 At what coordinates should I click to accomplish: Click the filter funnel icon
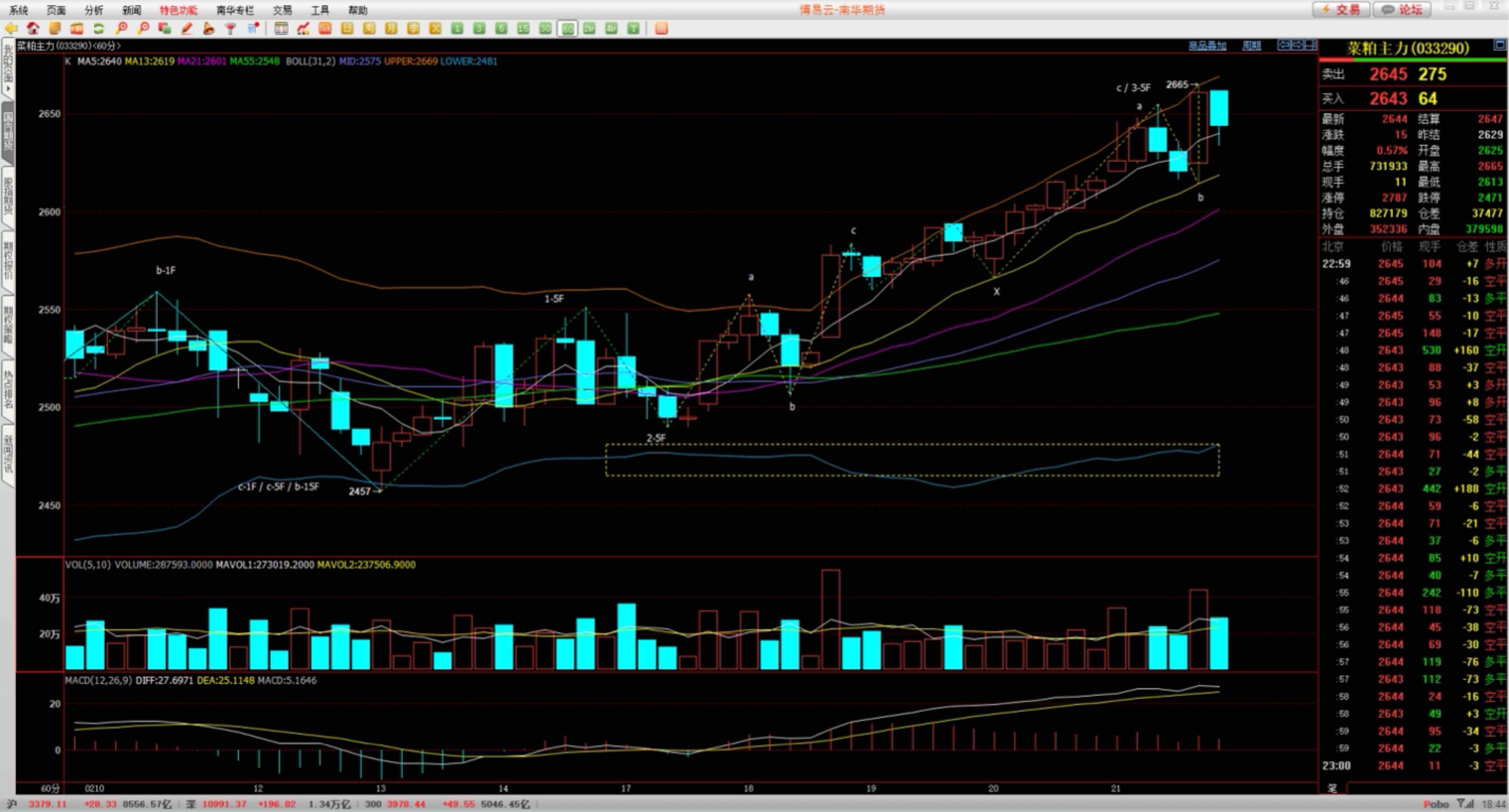[x=231, y=28]
